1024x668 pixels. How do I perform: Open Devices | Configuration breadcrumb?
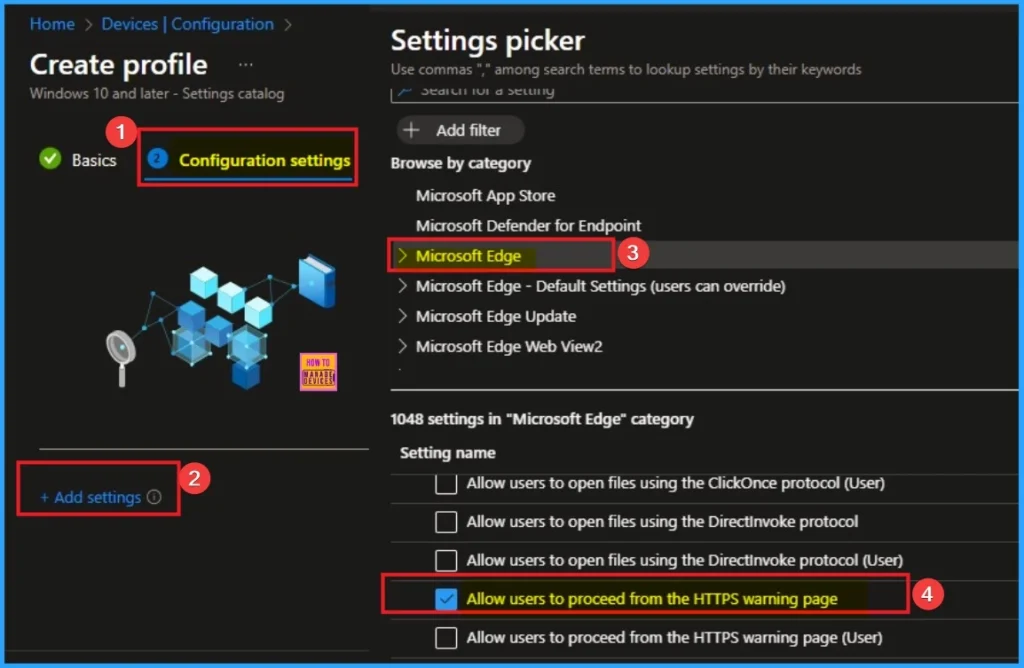pyautogui.click(x=187, y=24)
